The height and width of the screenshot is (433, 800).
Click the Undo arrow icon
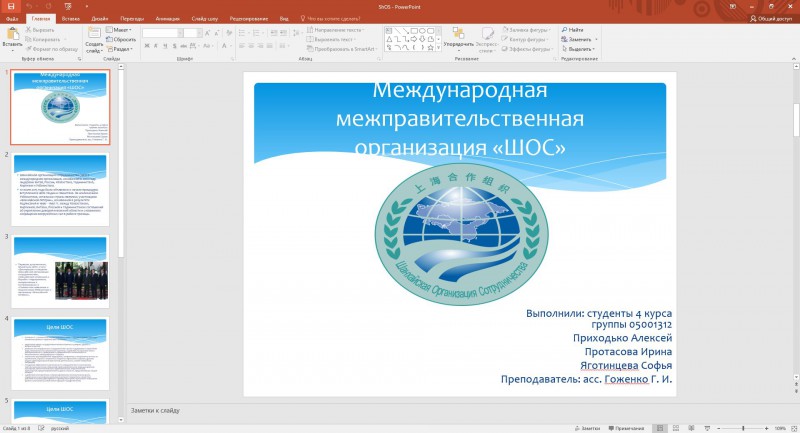coord(29,7)
